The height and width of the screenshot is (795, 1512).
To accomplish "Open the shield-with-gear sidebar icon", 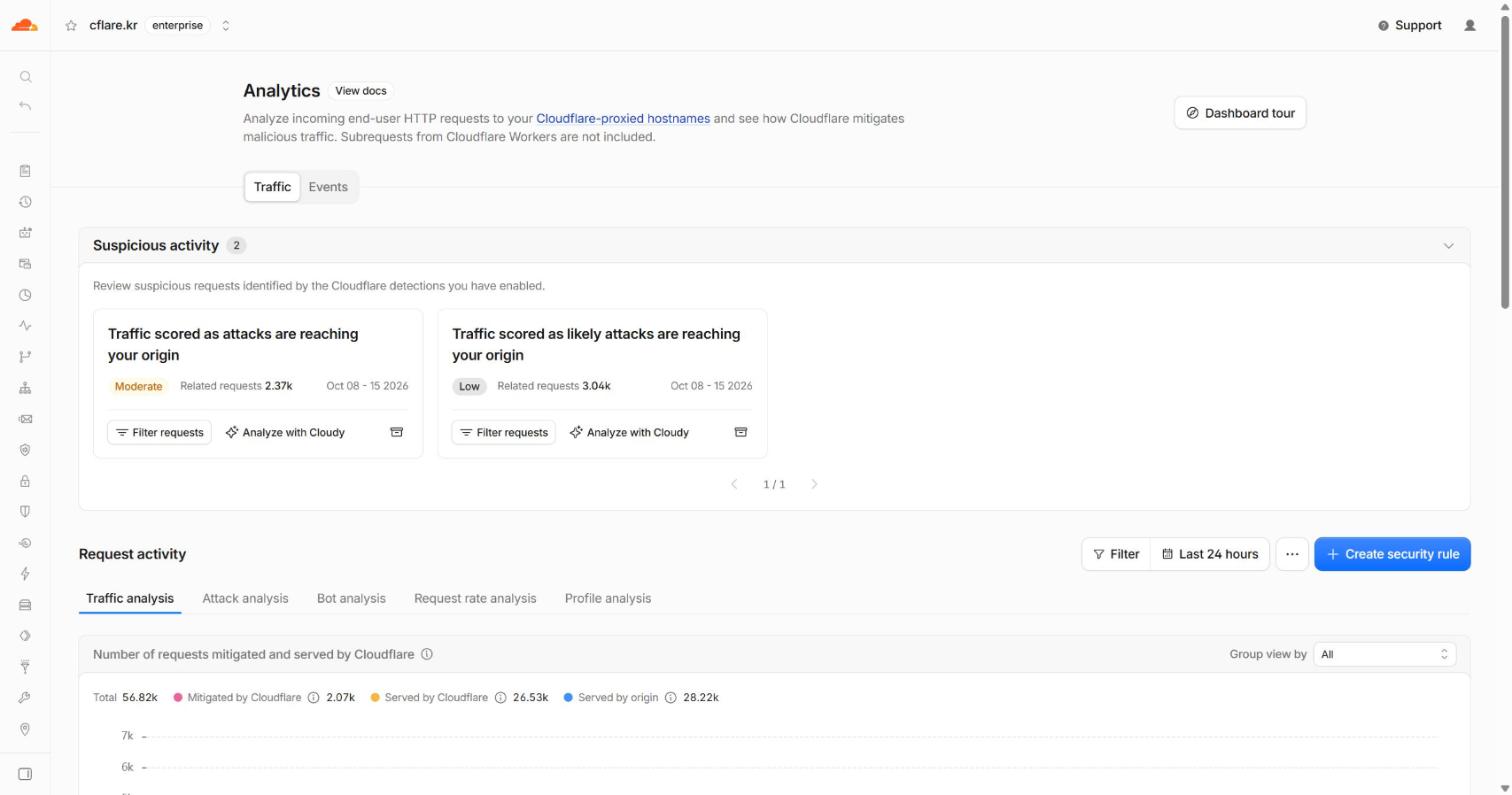I will point(25,450).
